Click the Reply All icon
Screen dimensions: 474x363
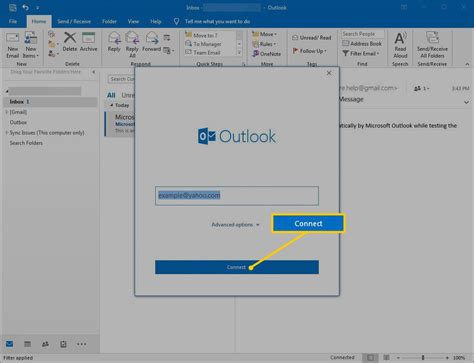[x=132, y=44]
